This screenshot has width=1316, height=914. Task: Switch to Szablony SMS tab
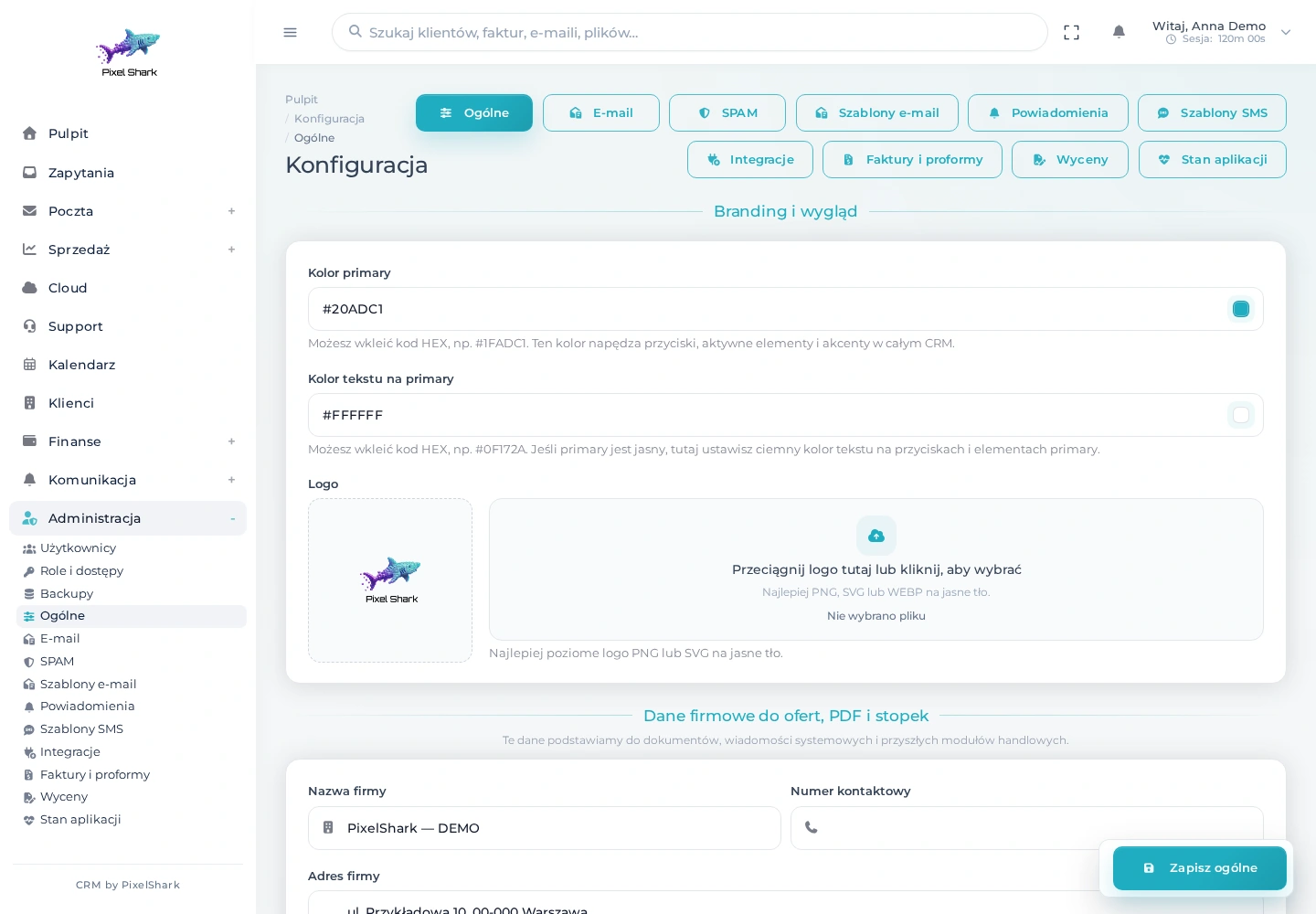point(1212,113)
